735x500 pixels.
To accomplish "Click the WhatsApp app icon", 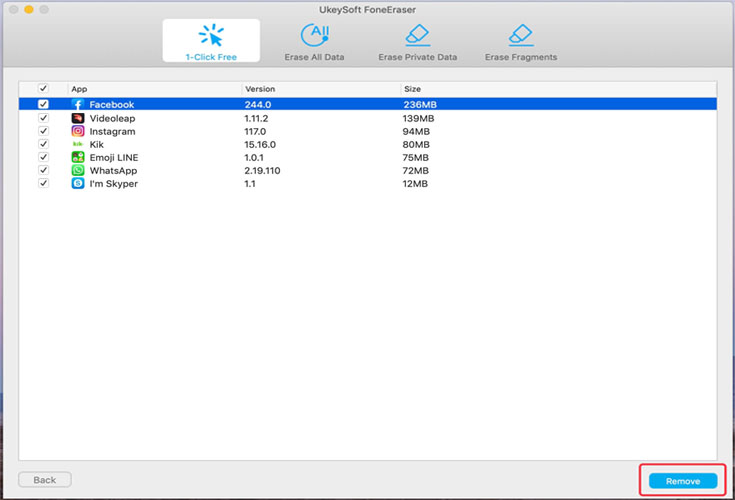I will click(78, 171).
